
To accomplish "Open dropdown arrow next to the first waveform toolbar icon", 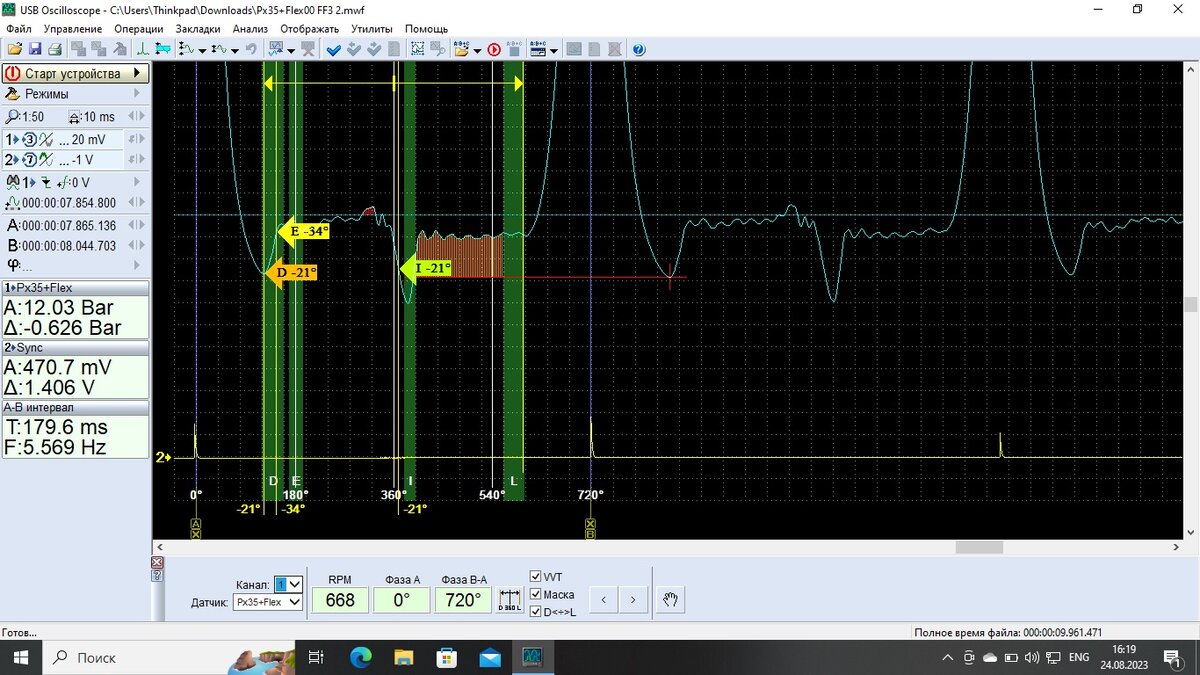I will (x=202, y=50).
